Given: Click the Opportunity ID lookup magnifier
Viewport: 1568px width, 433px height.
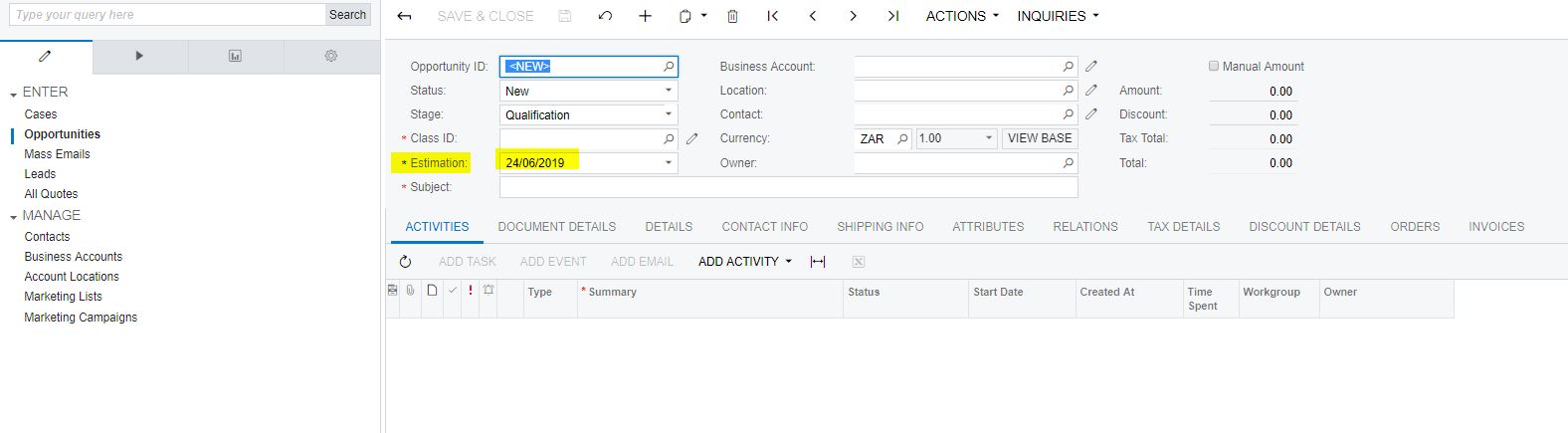Looking at the screenshot, I should pyautogui.click(x=669, y=67).
